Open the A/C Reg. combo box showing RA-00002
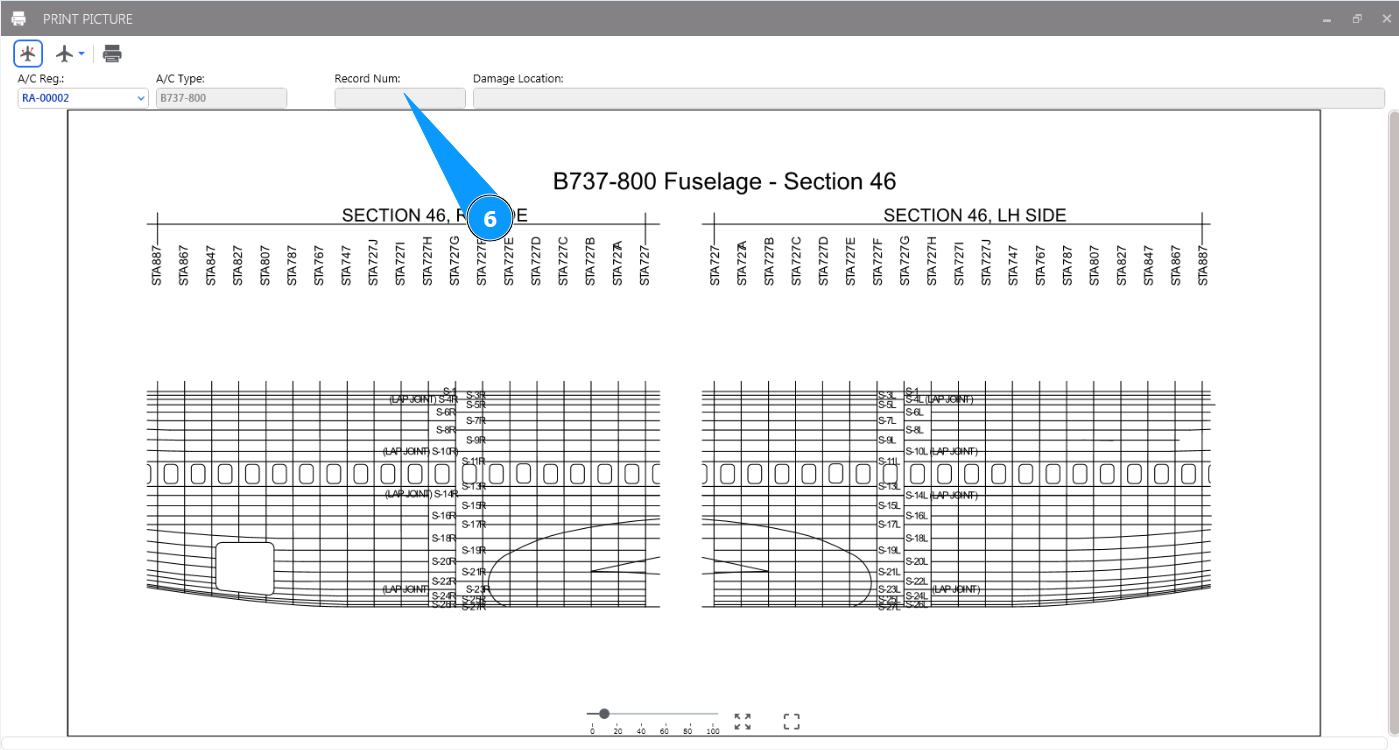Image resolution: width=1399 pixels, height=750 pixels. pyautogui.click(x=83, y=98)
